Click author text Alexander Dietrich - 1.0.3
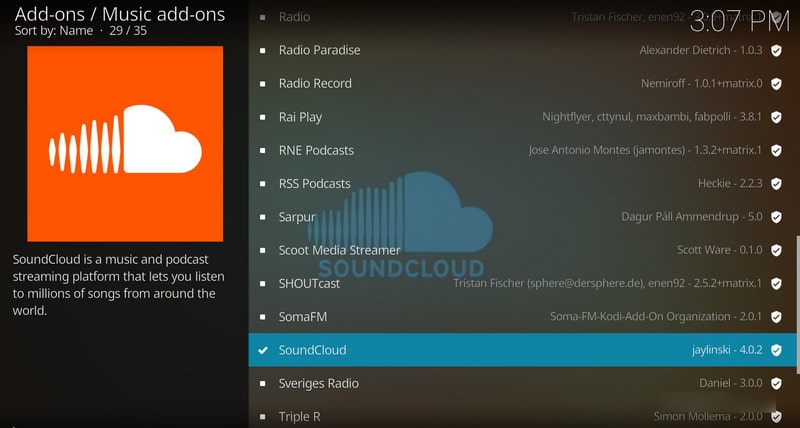 point(701,50)
